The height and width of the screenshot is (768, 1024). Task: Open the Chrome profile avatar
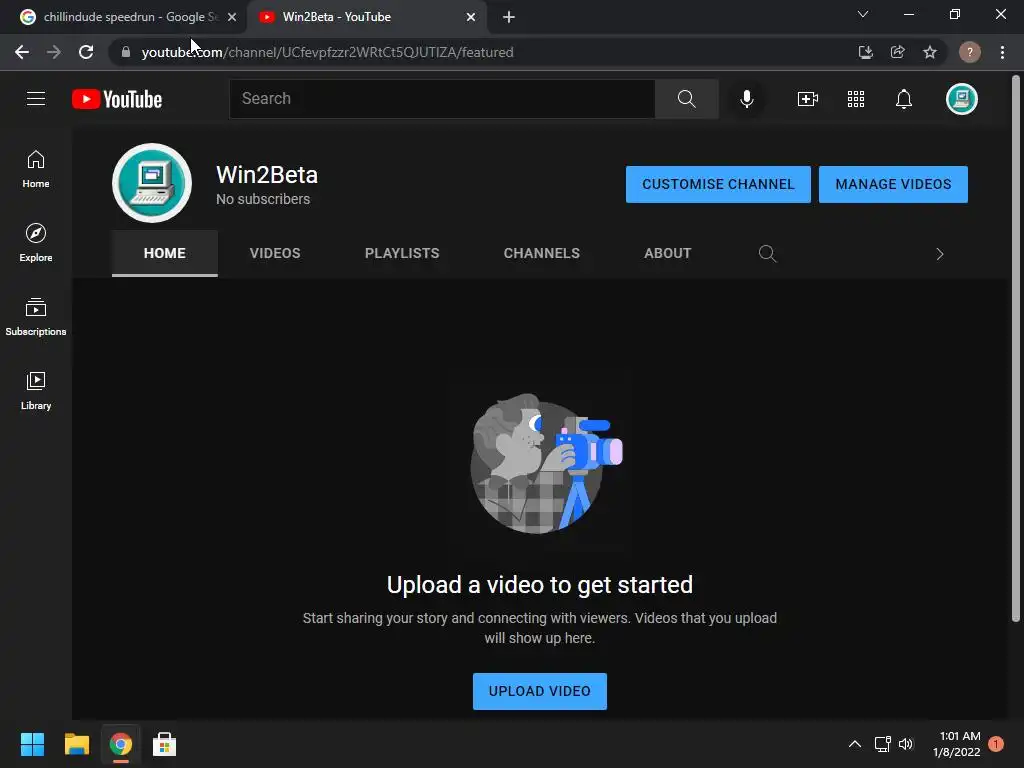[x=969, y=52]
